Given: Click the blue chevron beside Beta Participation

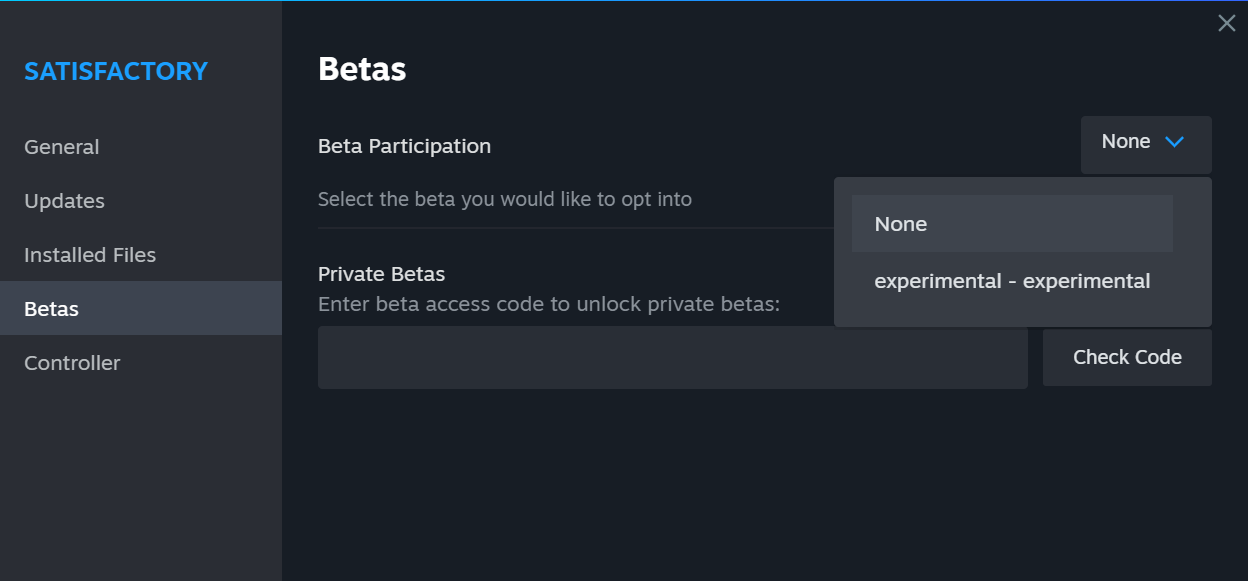Looking at the screenshot, I should point(1174,143).
